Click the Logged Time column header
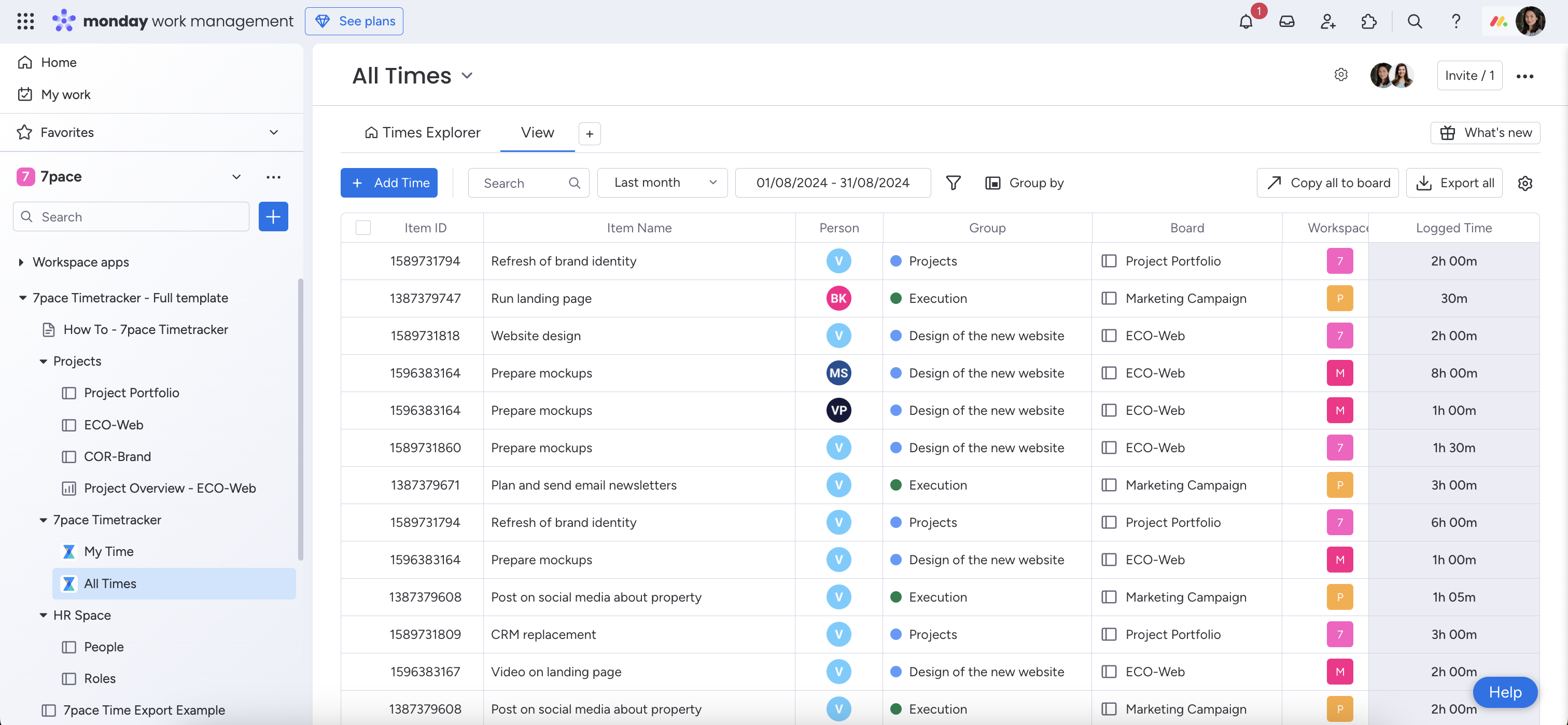Image resolution: width=1568 pixels, height=725 pixels. [x=1453, y=228]
